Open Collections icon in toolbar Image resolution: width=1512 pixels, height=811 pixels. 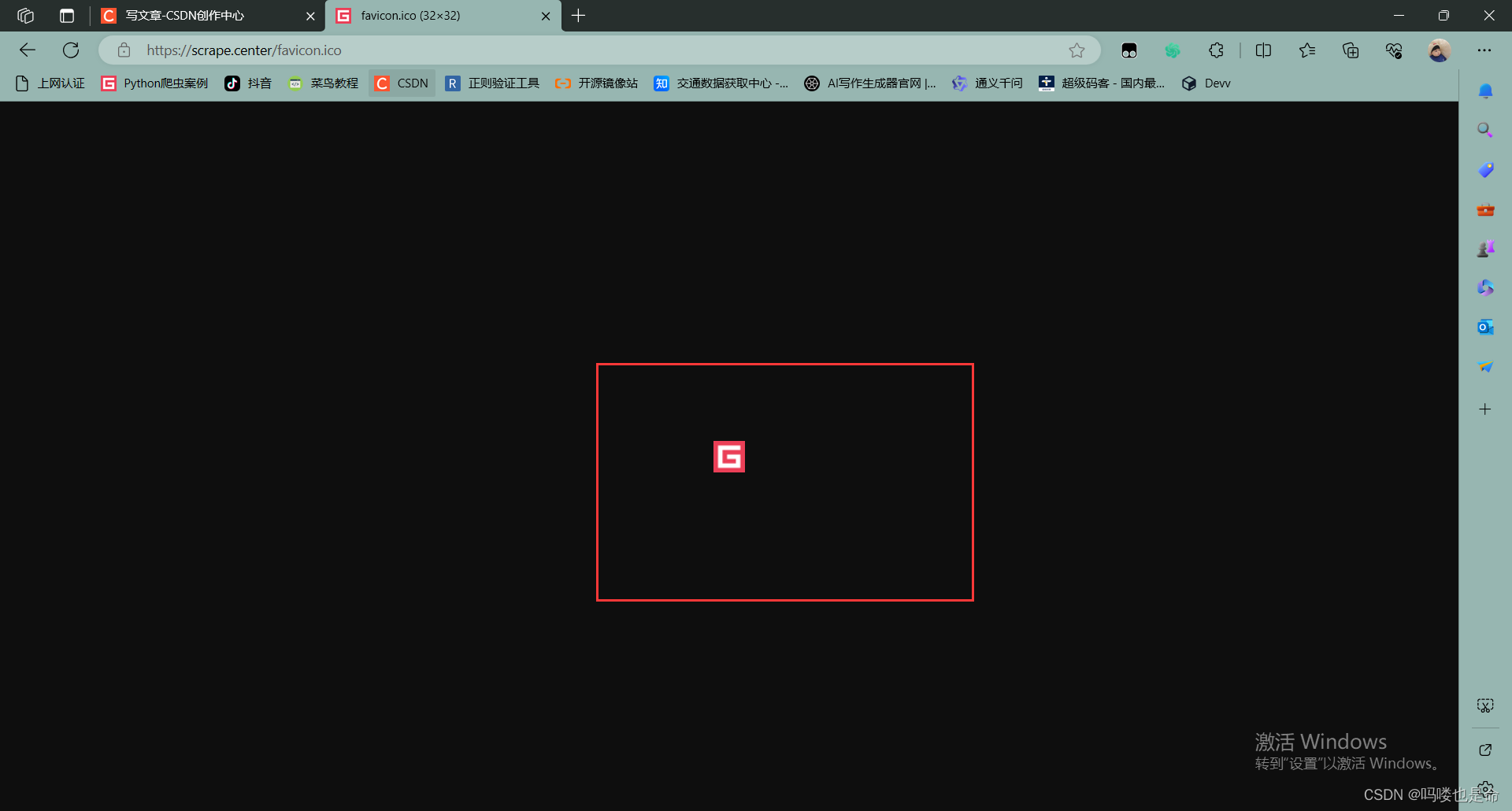(x=1351, y=50)
